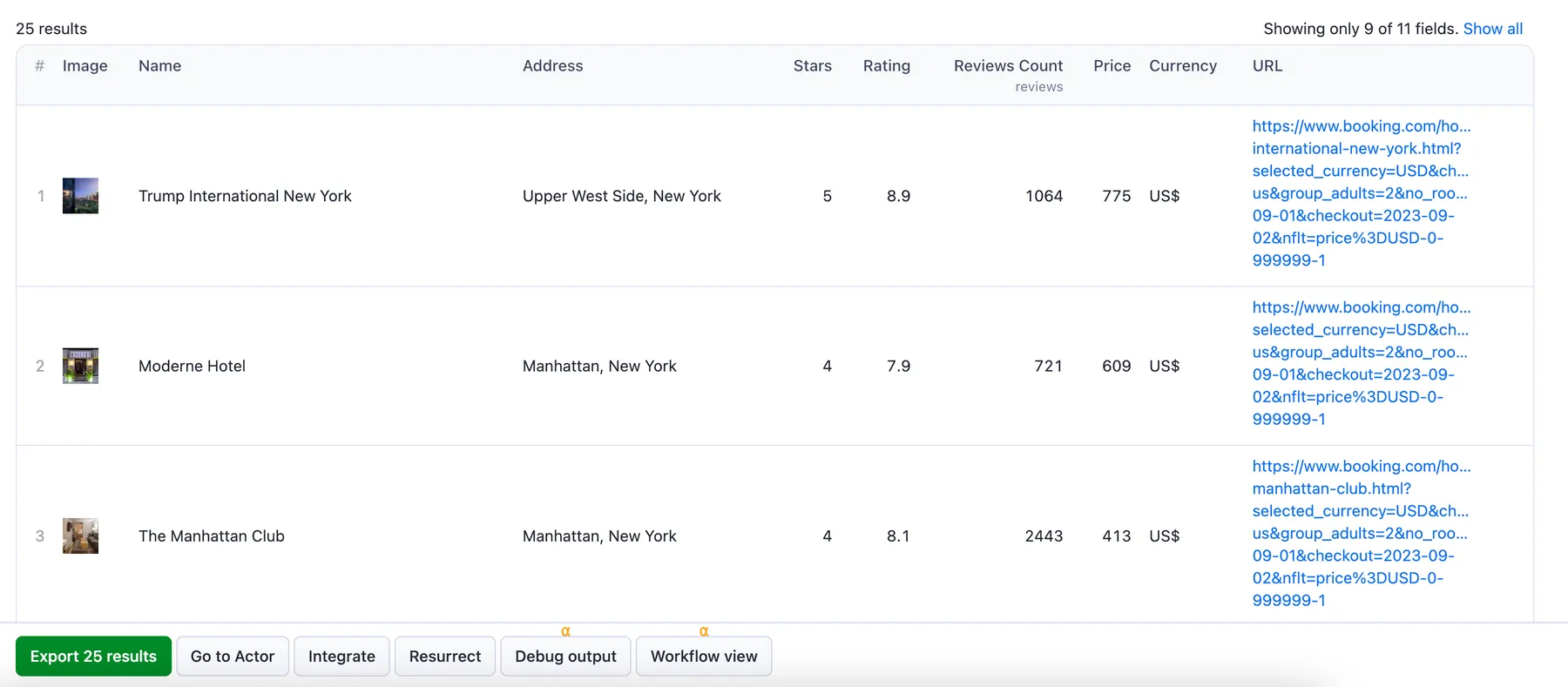Click the 2443 reviews count value
The height and width of the screenshot is (687, 1568).
(1044, 536)
